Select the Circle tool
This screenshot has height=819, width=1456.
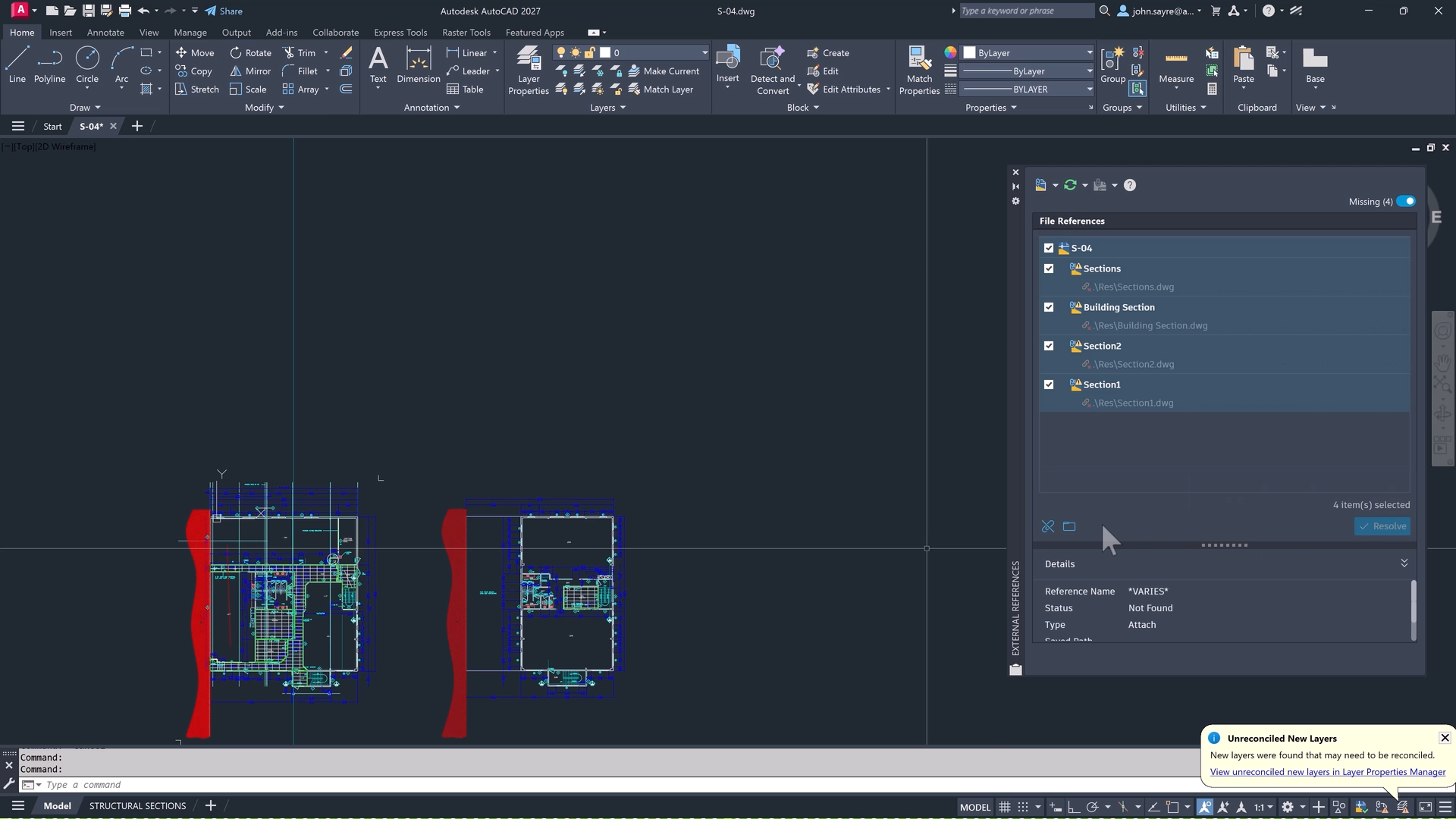[x=87, y=64]
